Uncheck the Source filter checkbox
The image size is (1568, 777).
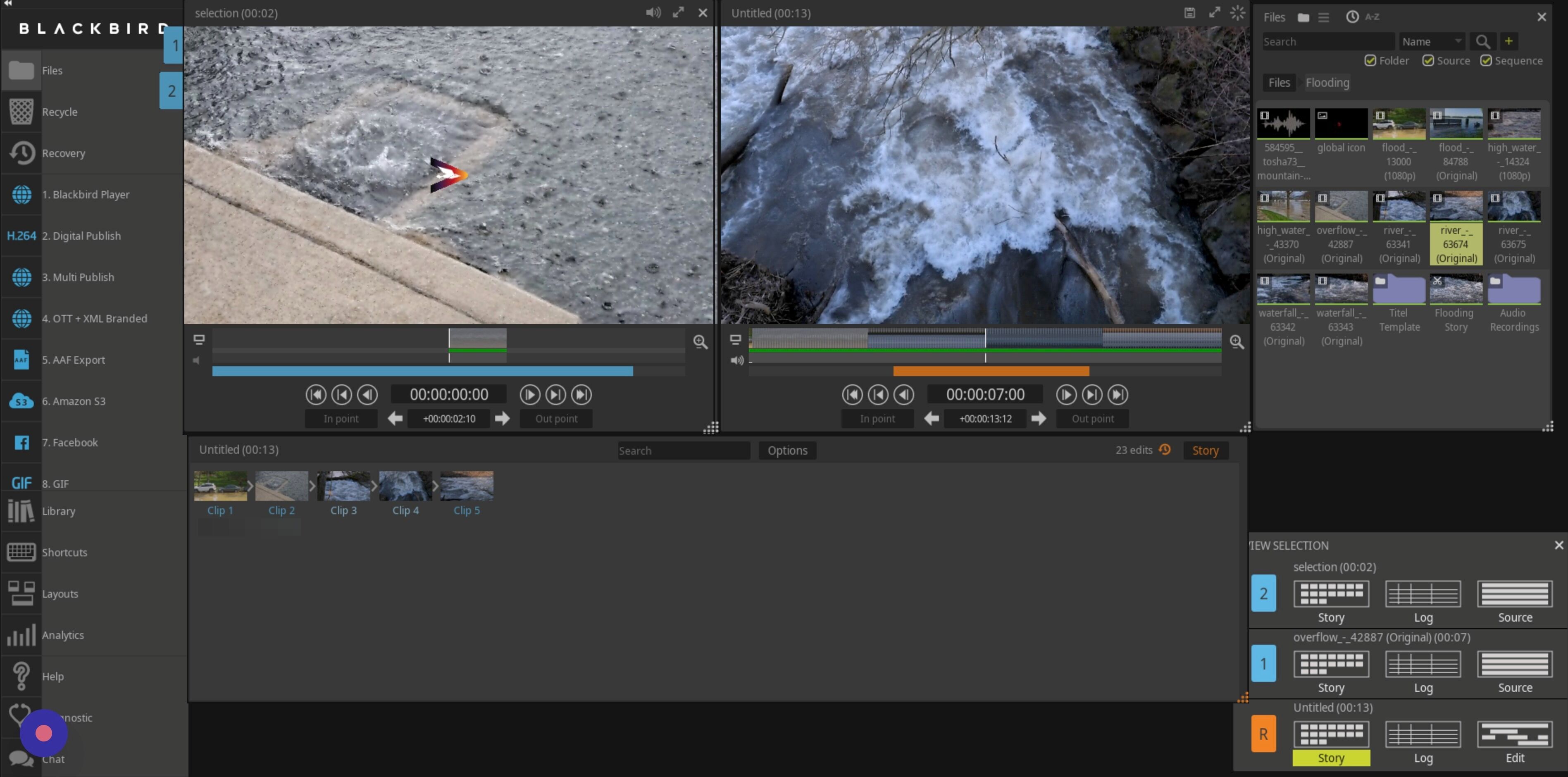(1428, 60)
